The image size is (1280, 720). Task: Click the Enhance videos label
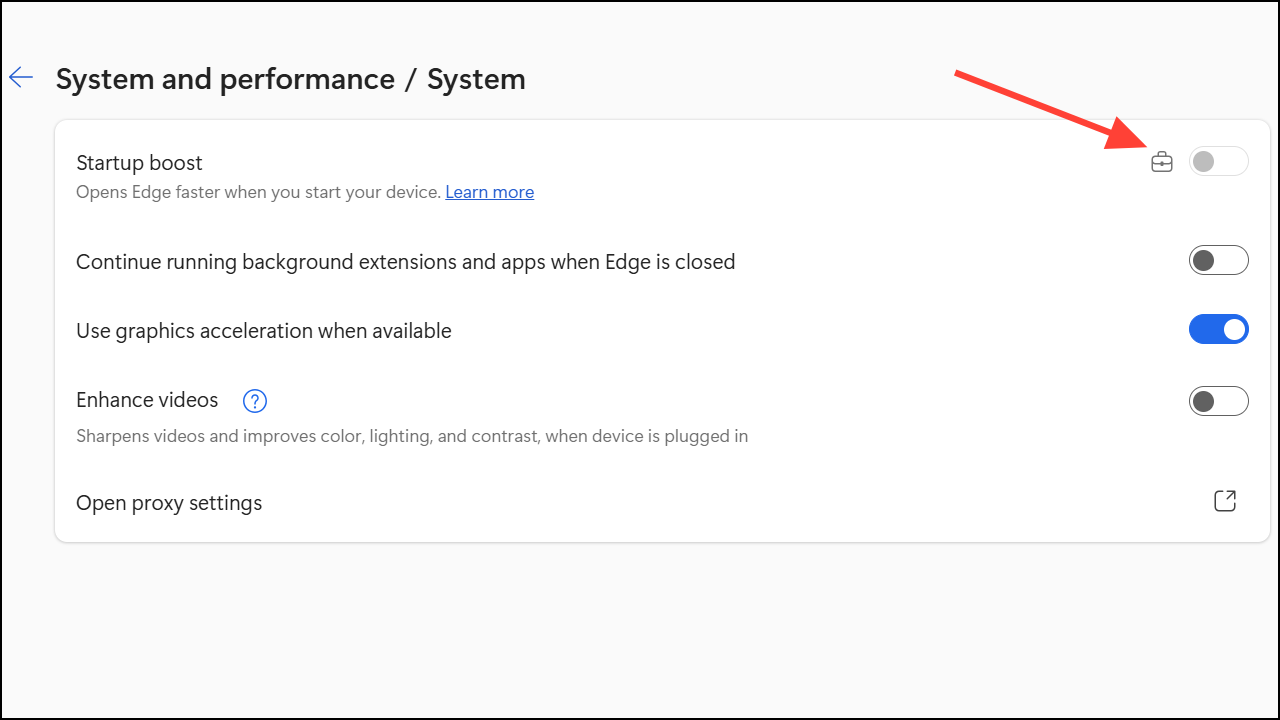147,400
